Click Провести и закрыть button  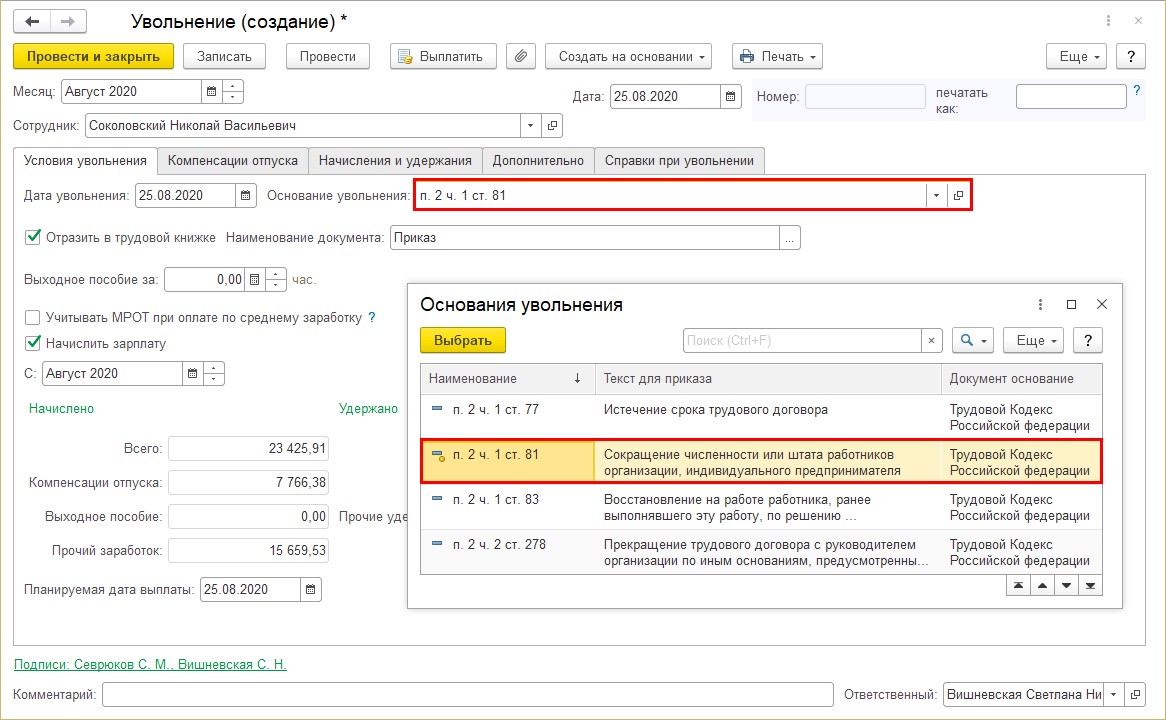(x=94, y=57)
